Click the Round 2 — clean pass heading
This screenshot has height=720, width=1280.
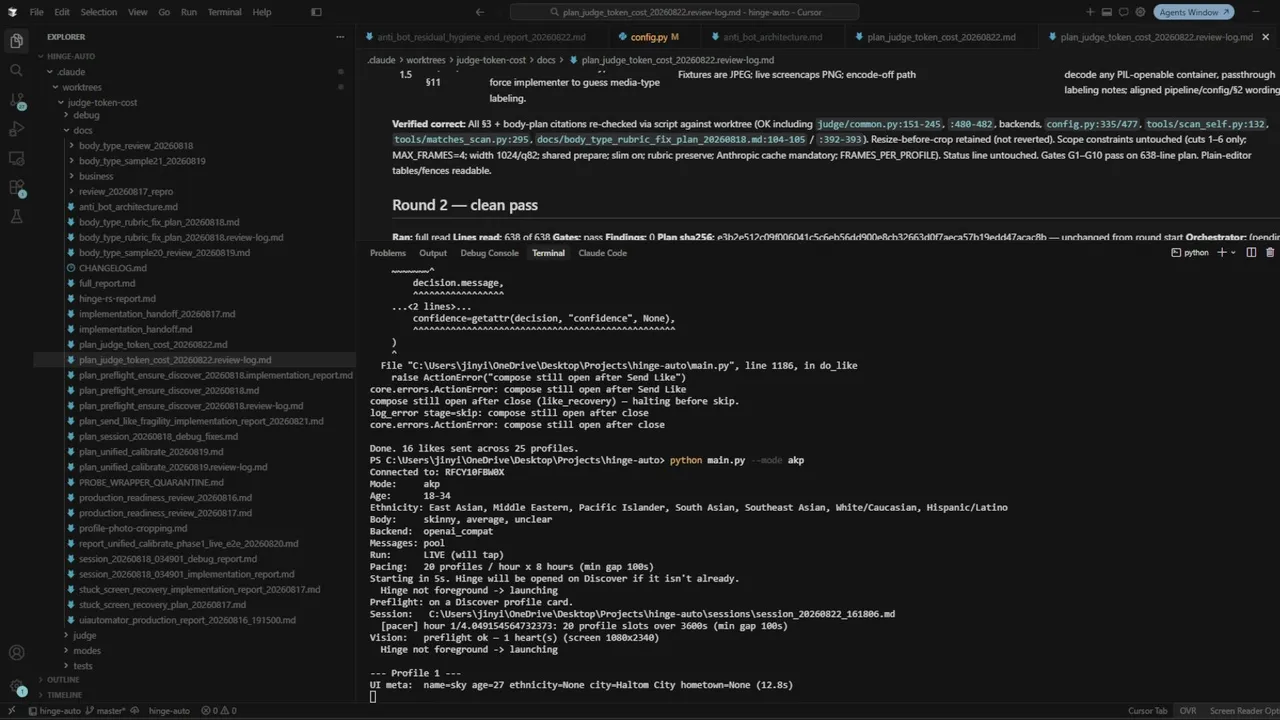(x=465, y=205)
